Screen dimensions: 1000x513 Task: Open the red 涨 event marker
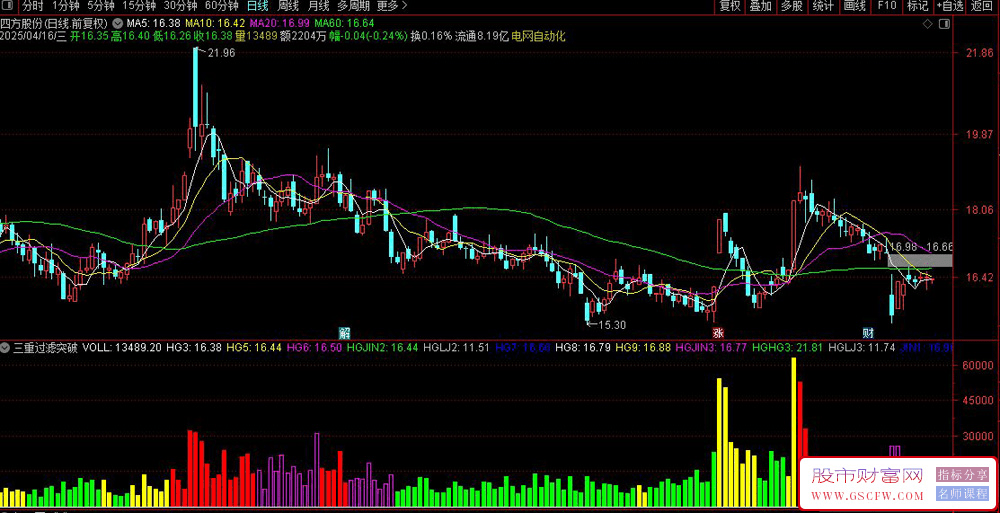point(718,332)
